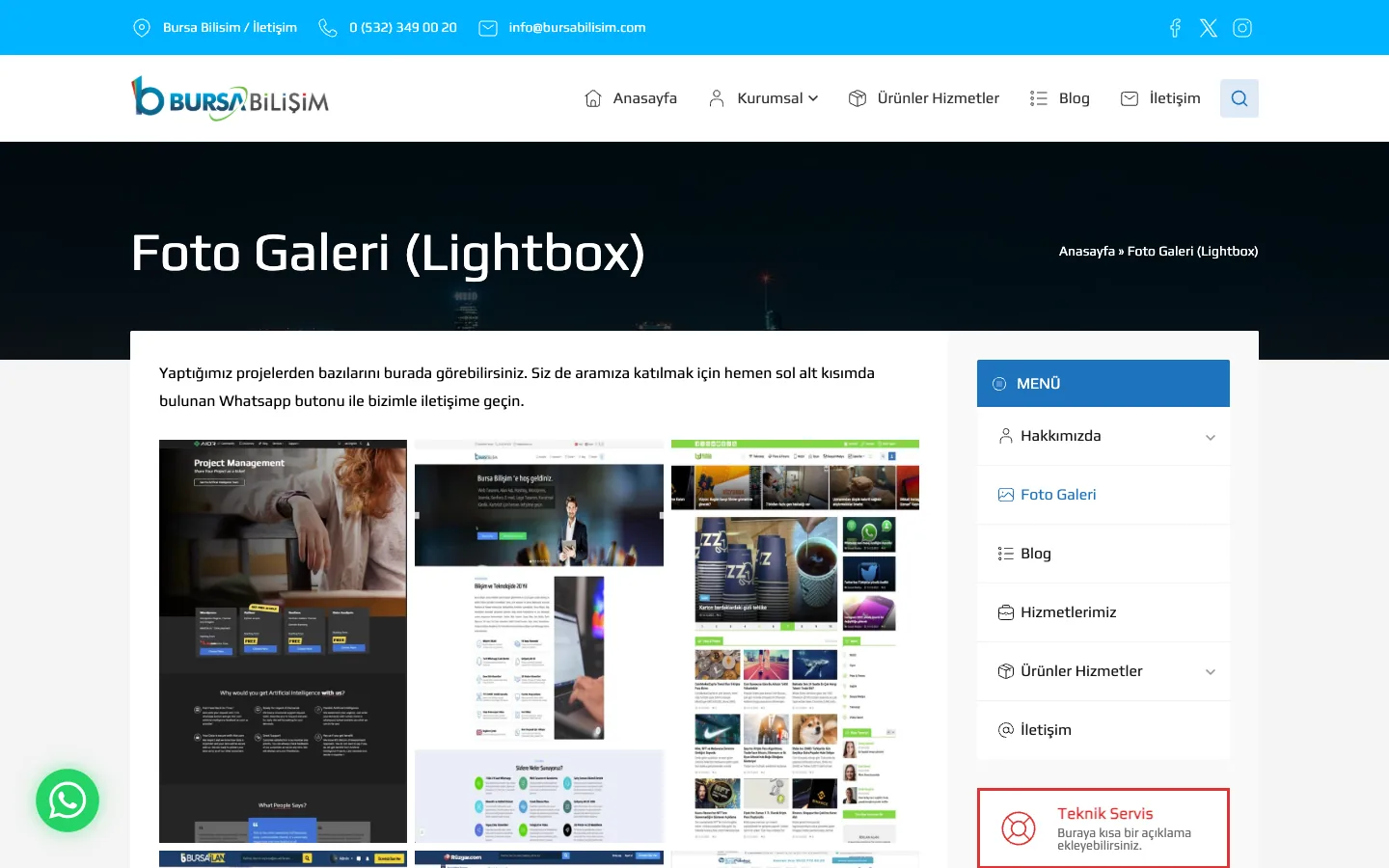The height and width of the screenshot is (868, 1389).
Task: Go to Anasayfa in the navigation bar
Action: point(645,98)
